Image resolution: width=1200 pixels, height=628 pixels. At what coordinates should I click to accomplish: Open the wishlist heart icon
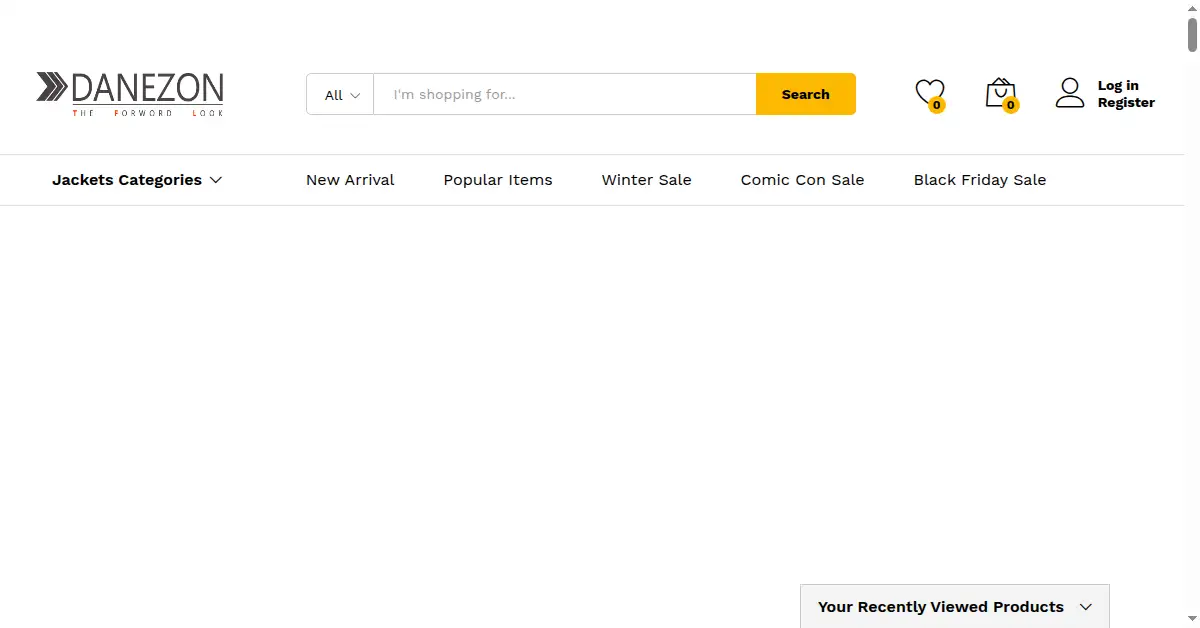(x=930, y=93)
